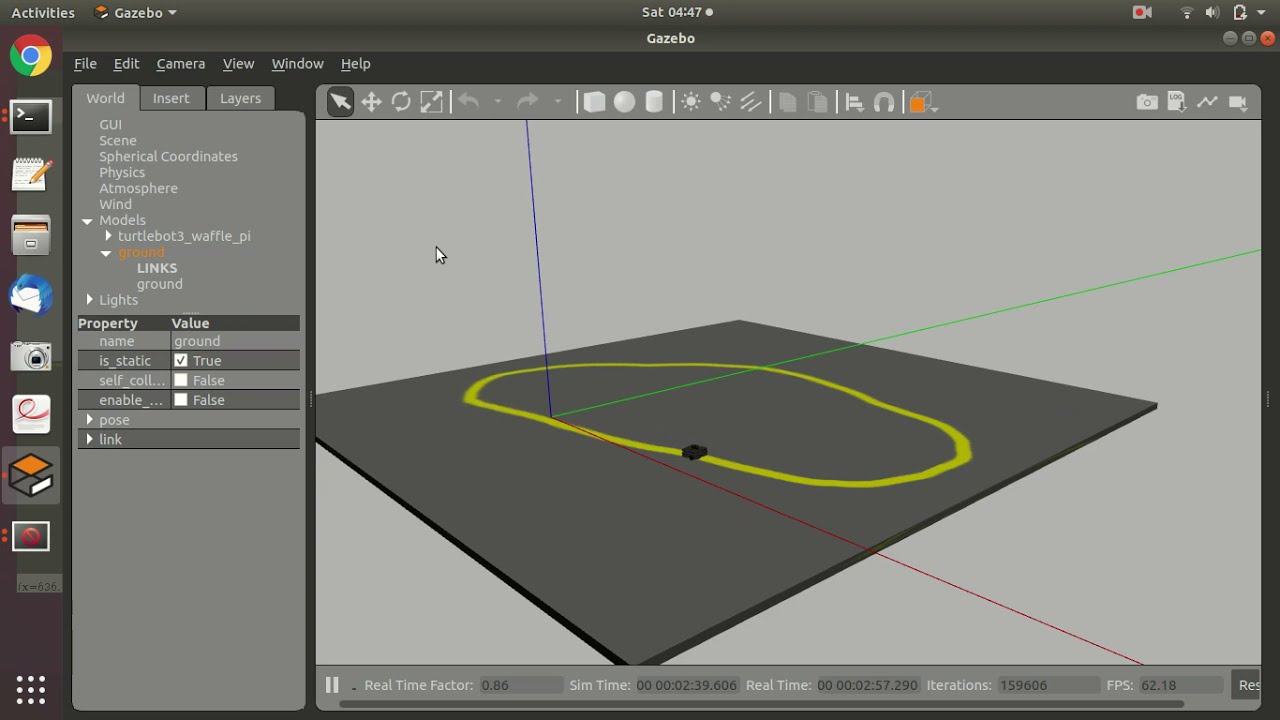The height and width of the screenshot is (720, 1280).
Task: Select the arrow selection mode tool
Action: tap(340, 102)
